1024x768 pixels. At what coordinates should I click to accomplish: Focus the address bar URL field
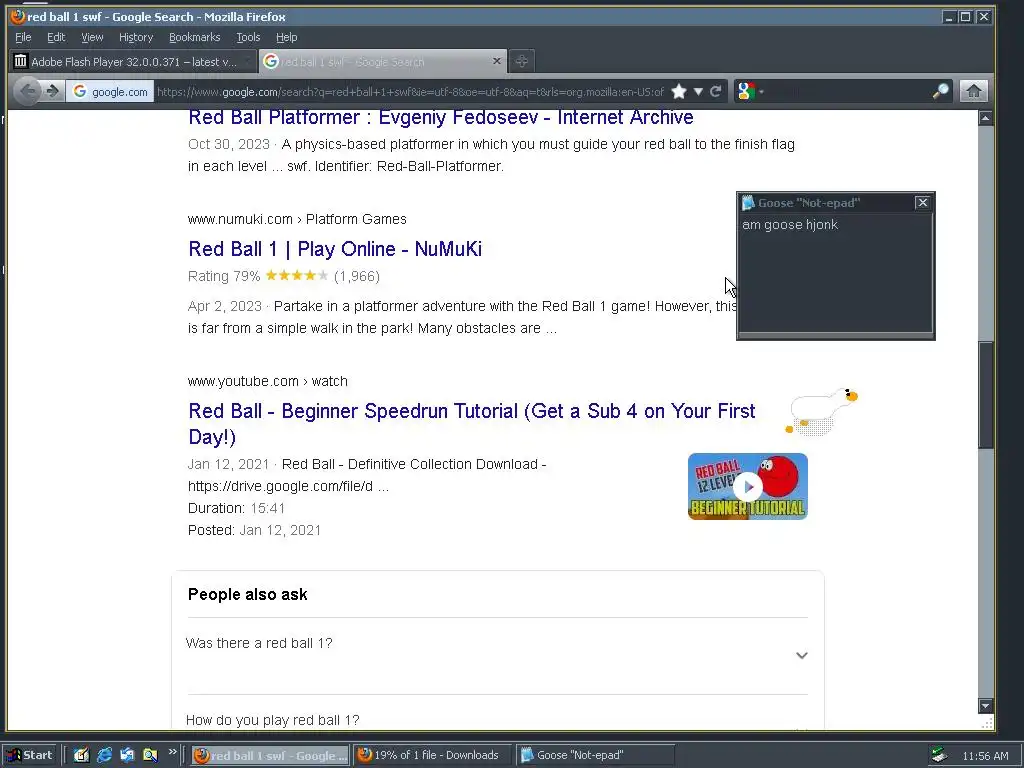pos(410,91)
